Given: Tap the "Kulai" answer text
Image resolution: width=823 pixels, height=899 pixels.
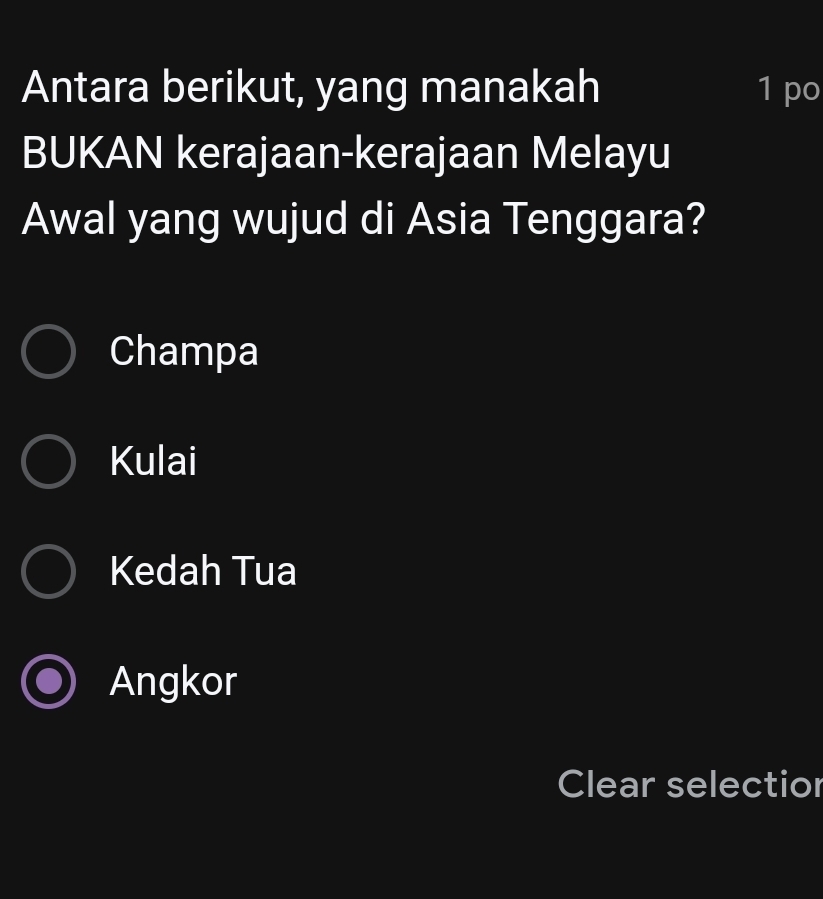Looking at the screenshot, I should point(153,462).
